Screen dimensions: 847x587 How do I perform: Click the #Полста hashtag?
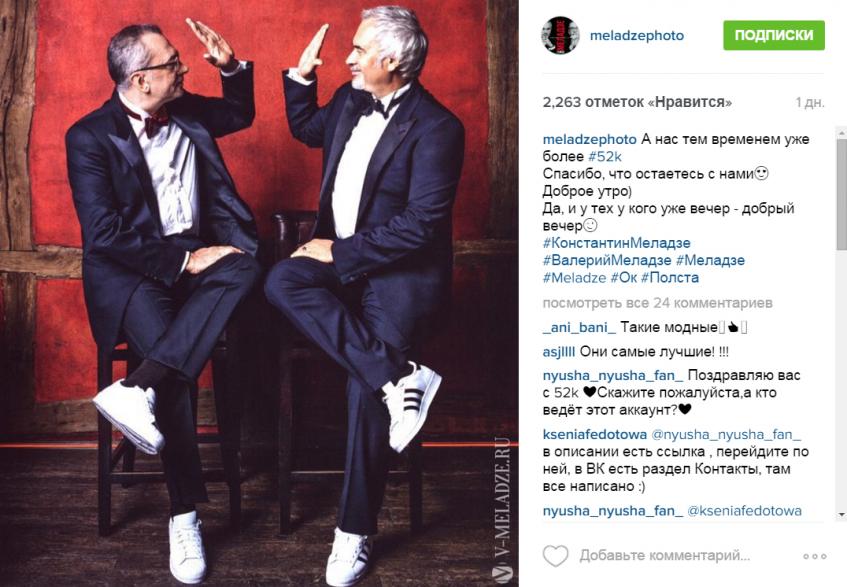click(669, 278)
